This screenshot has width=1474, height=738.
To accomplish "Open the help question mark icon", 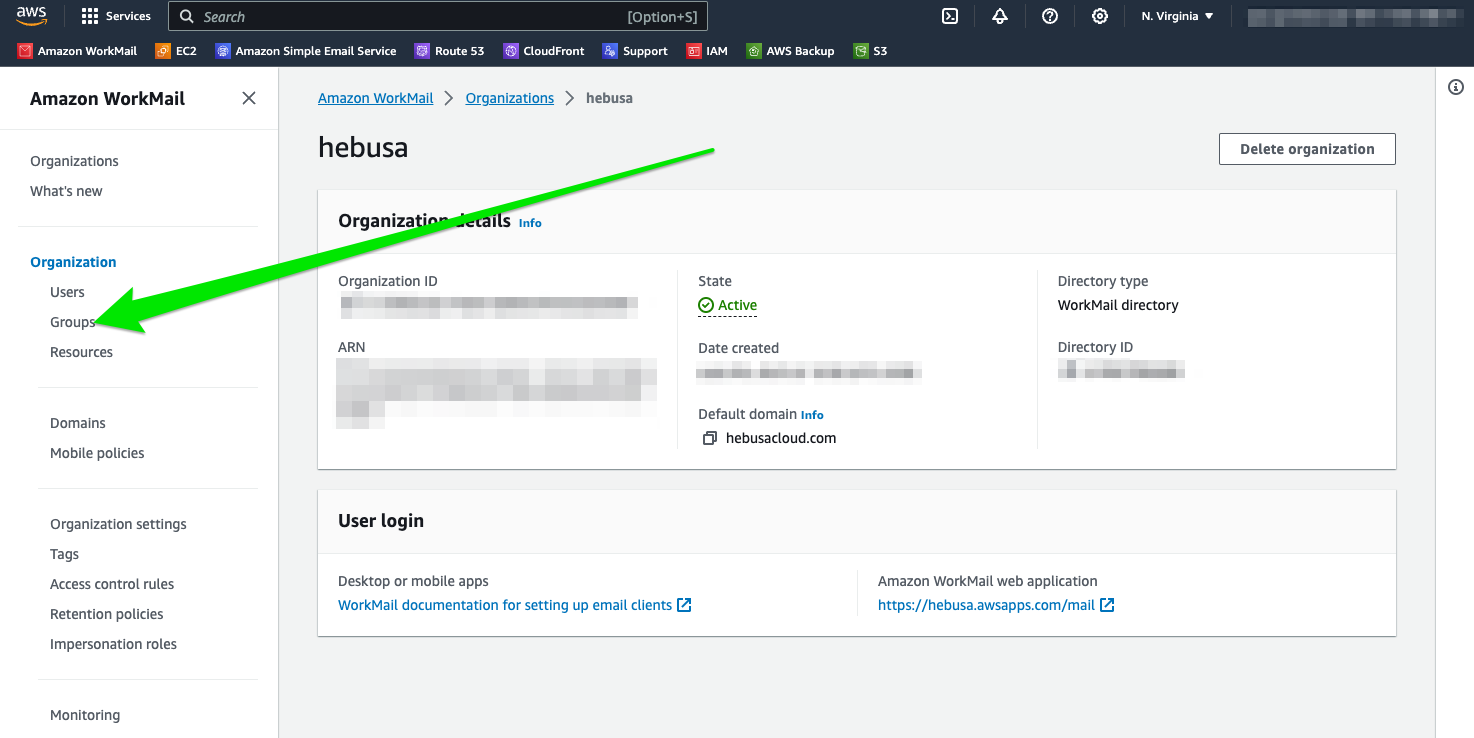I will 1050,16.
